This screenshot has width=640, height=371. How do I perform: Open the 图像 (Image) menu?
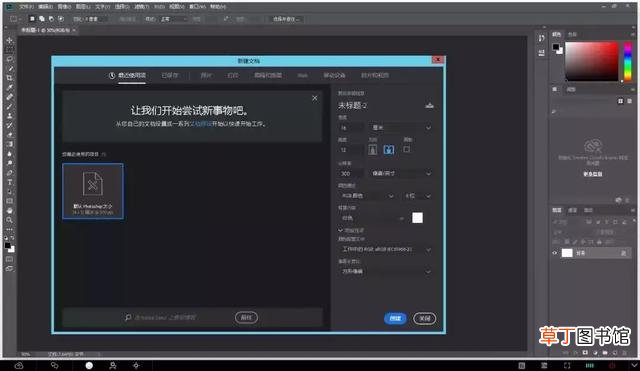point(64,7)
